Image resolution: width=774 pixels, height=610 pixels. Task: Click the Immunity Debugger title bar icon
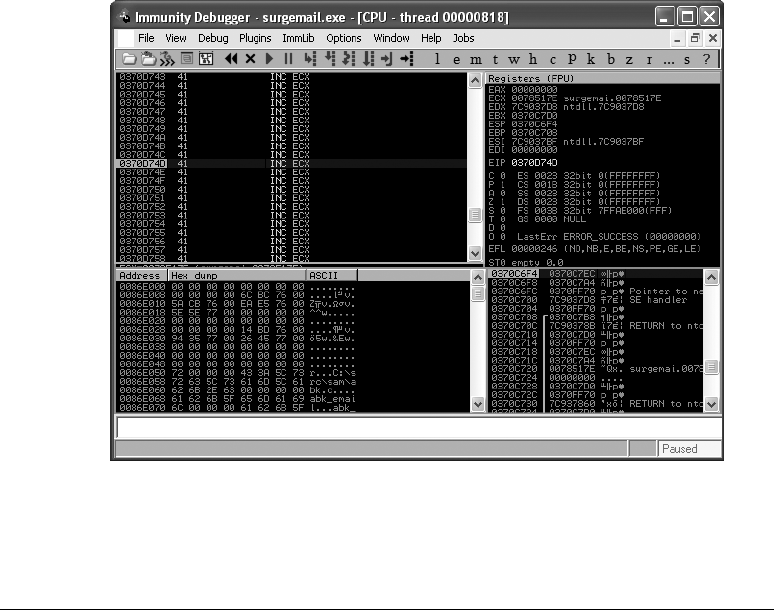[124, 17]
